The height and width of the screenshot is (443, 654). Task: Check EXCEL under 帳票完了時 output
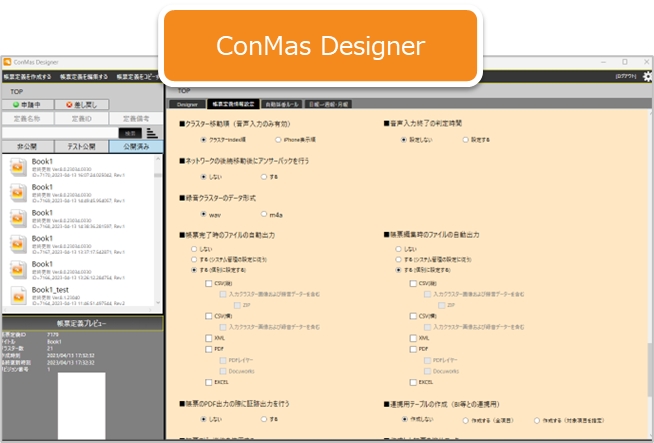(x=209, y=382)
